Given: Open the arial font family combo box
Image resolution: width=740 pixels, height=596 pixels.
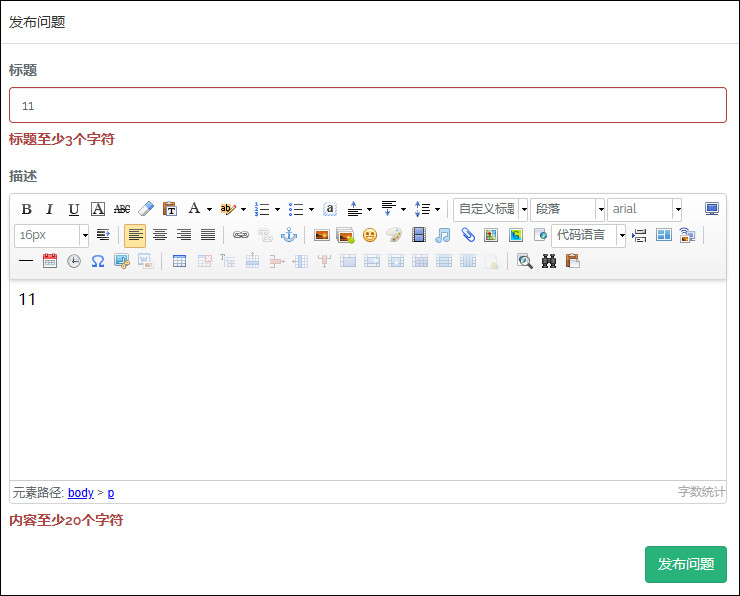Looking at the screenshot, I should click(x=644, y=209).
